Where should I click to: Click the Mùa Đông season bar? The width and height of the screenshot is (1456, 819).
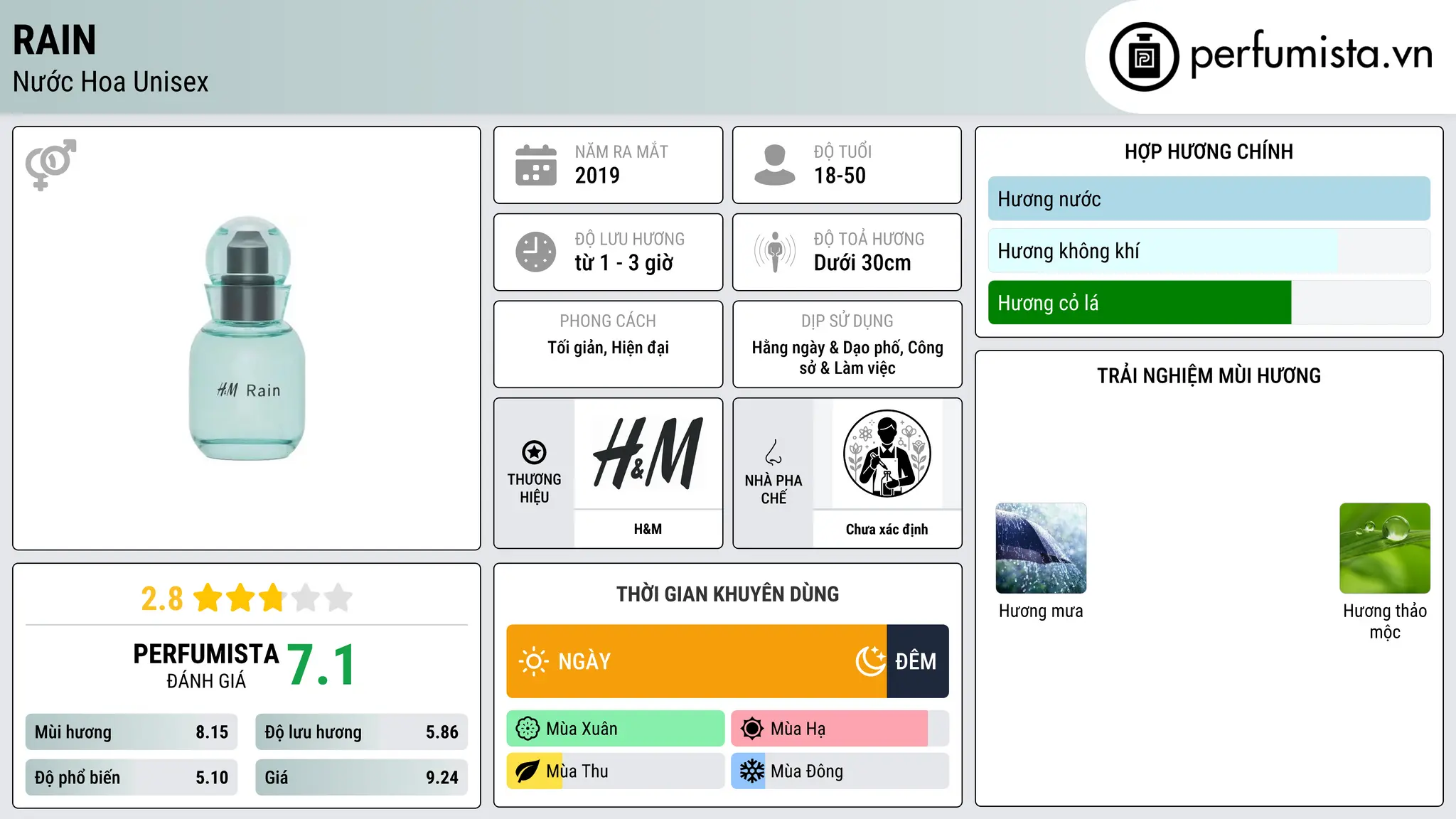(840, 771)
